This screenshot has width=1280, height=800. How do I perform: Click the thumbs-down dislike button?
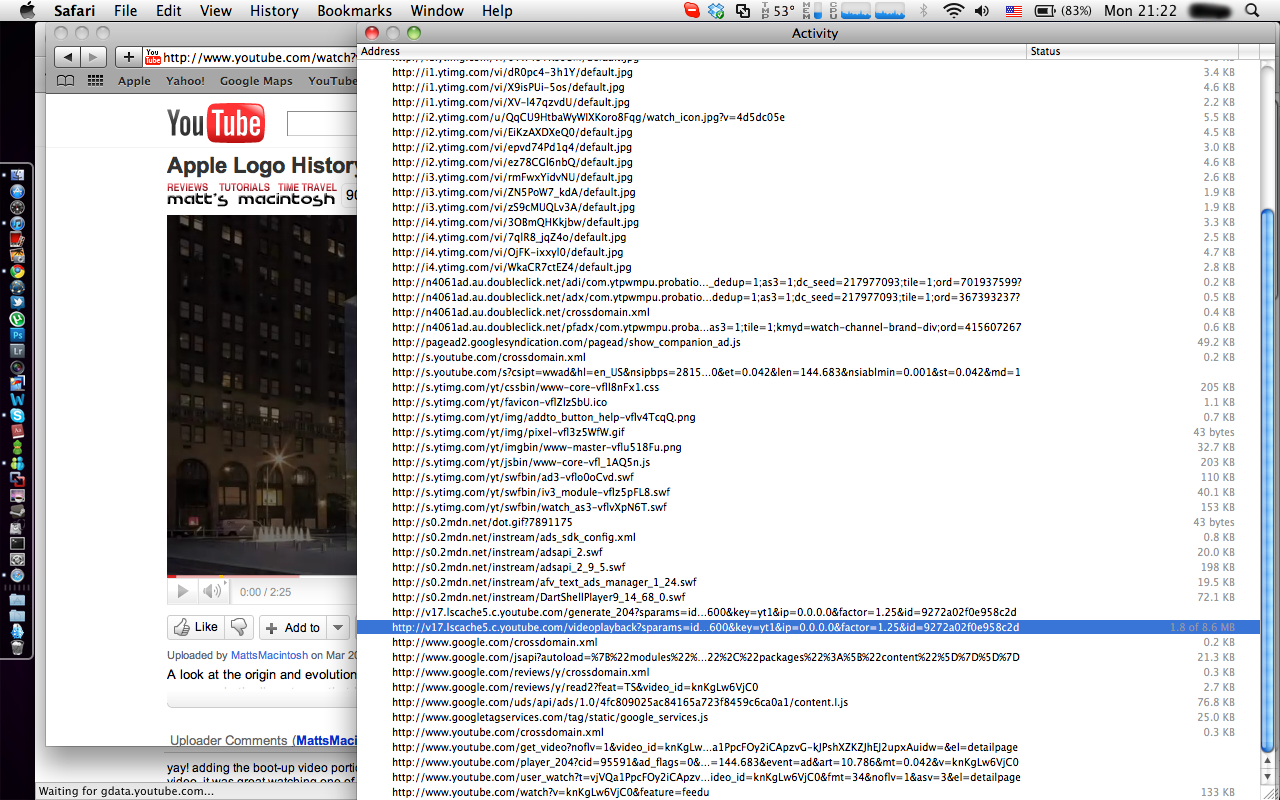click(x=238, y=627)
